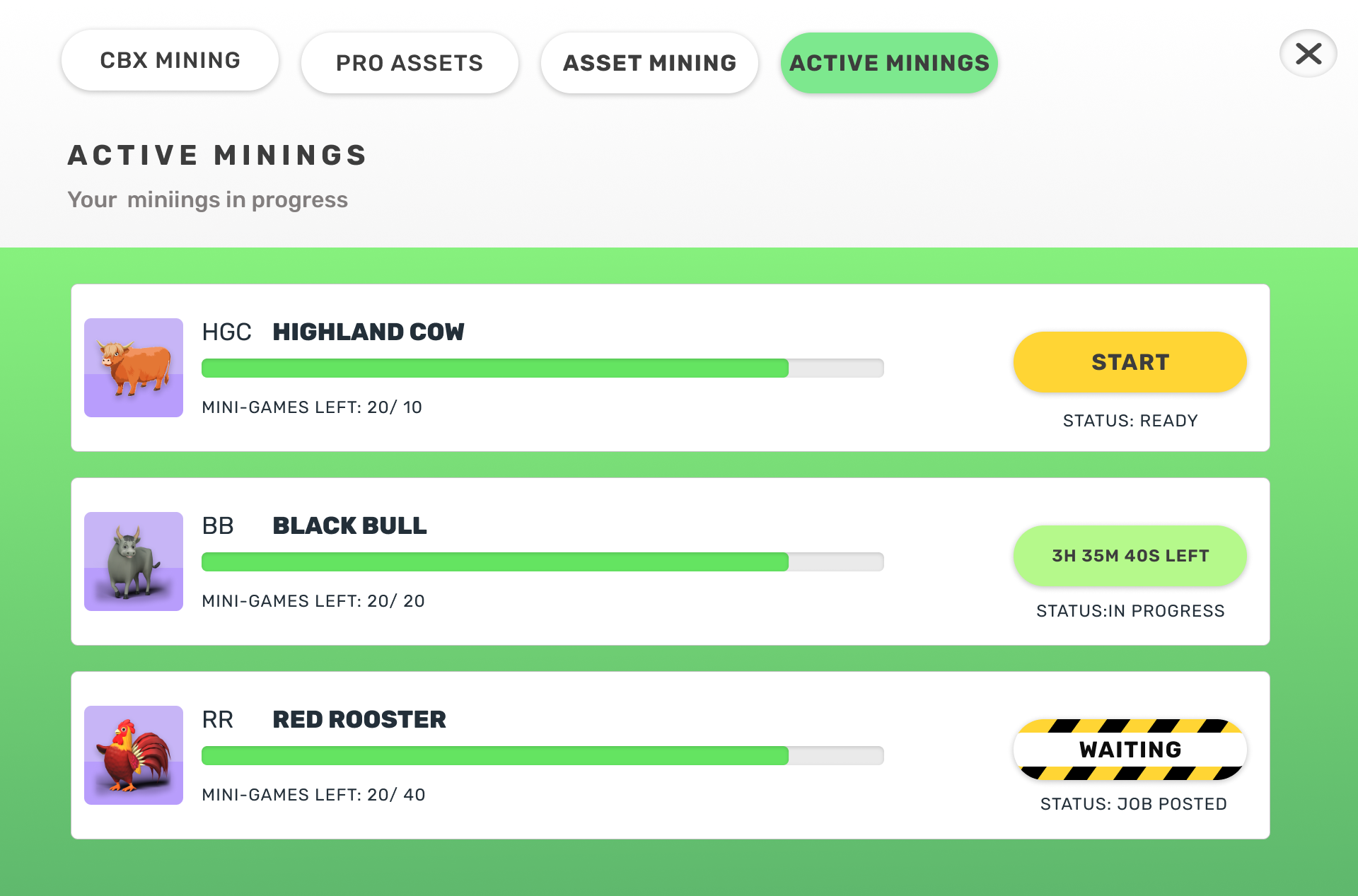
Task: Open the Pro Assets tab
Action: (x=410, y=63)
